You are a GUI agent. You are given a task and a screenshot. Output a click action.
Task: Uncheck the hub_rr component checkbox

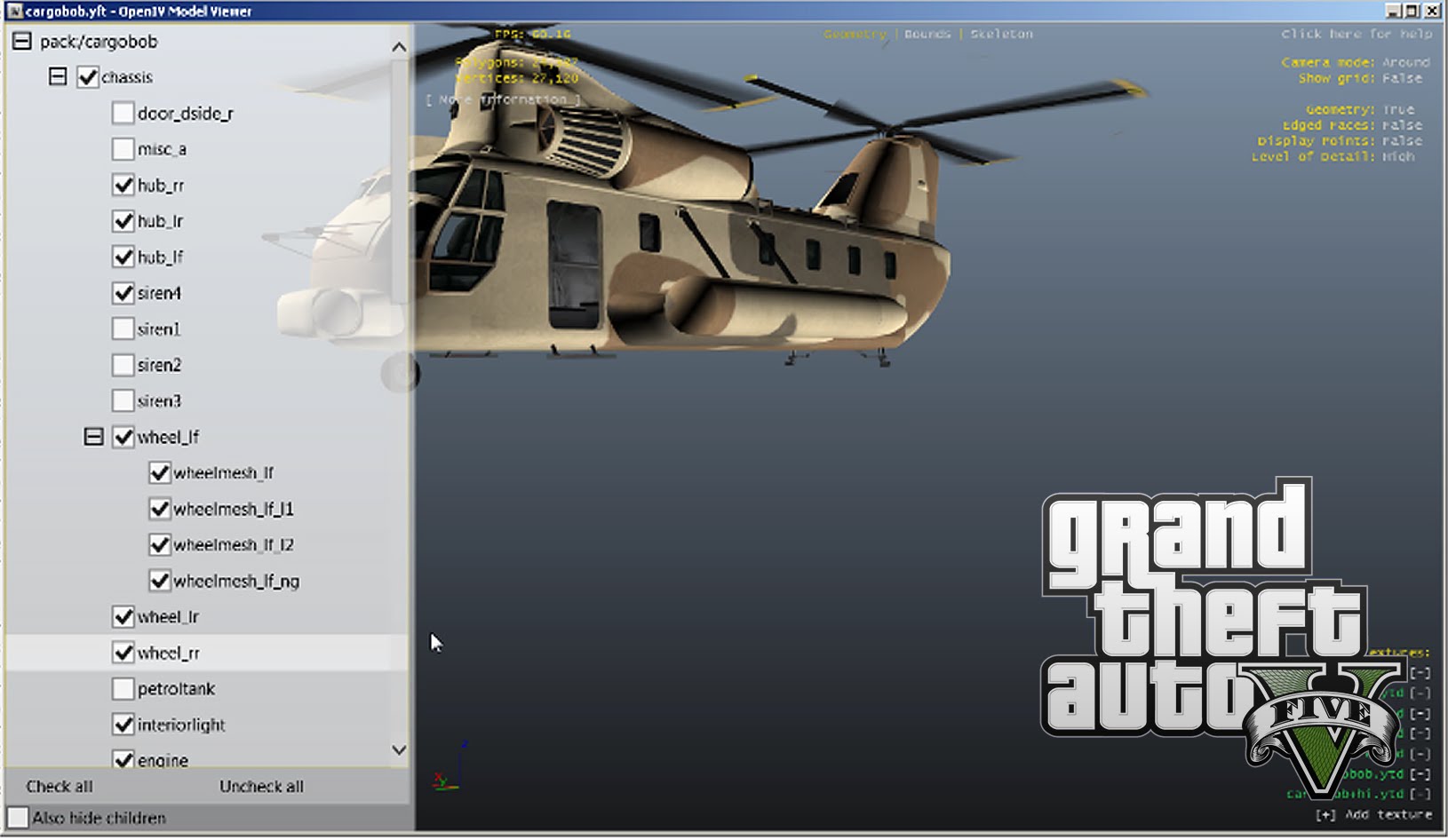tap(123, 185)
